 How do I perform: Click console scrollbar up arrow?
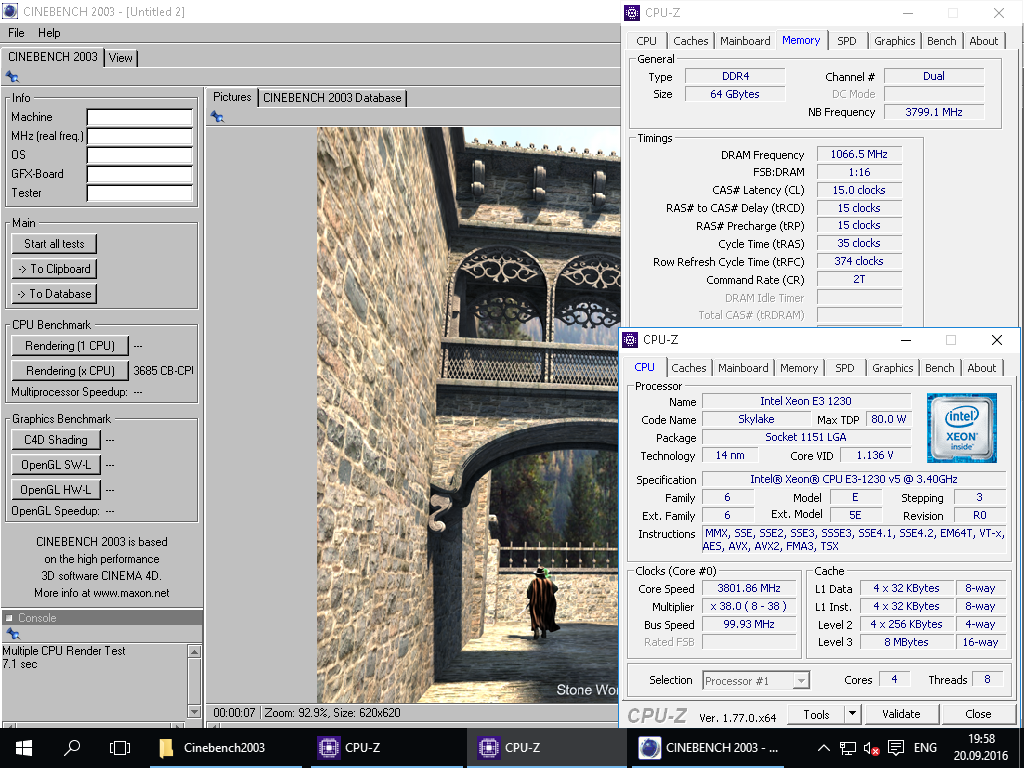click(194, 651)
